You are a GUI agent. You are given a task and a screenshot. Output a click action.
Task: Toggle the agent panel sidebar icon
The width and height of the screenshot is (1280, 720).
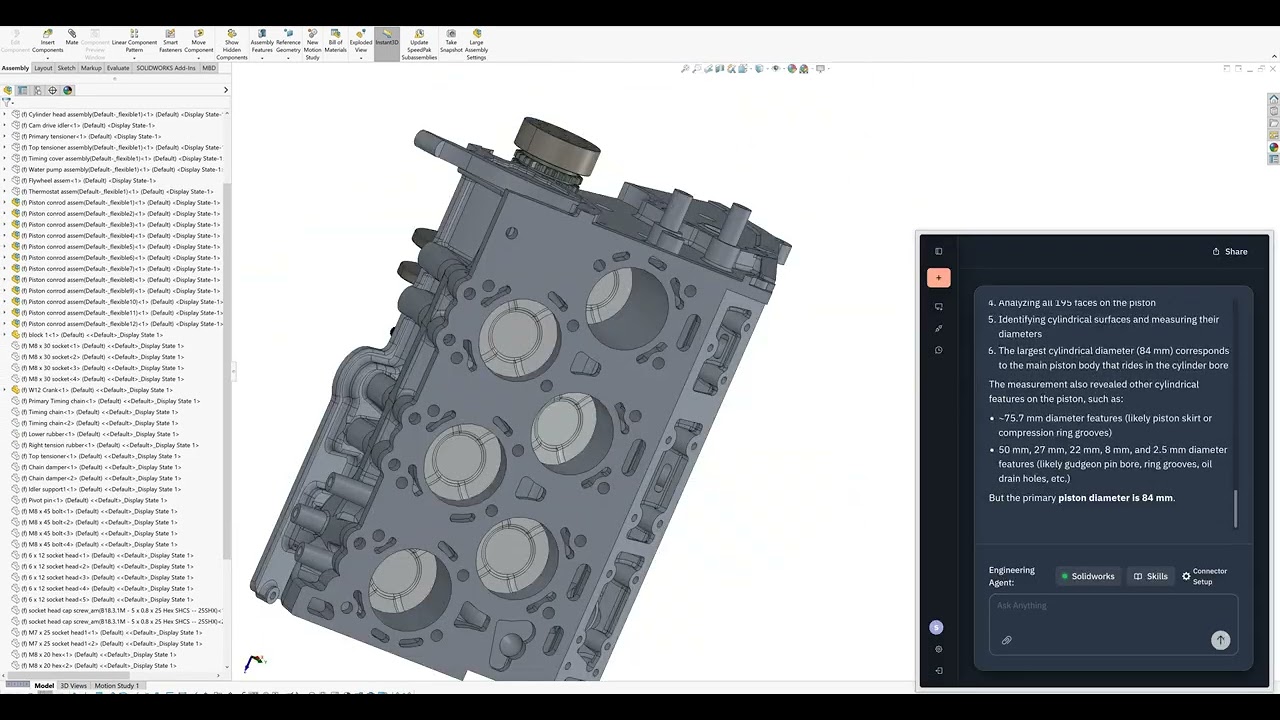click(x=938, y=251)
